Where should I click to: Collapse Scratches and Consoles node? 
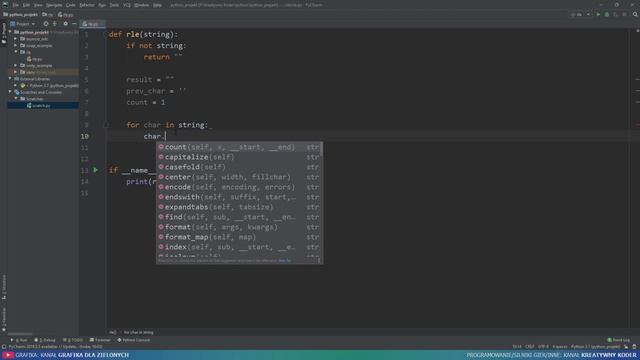[x=10, y=92]
